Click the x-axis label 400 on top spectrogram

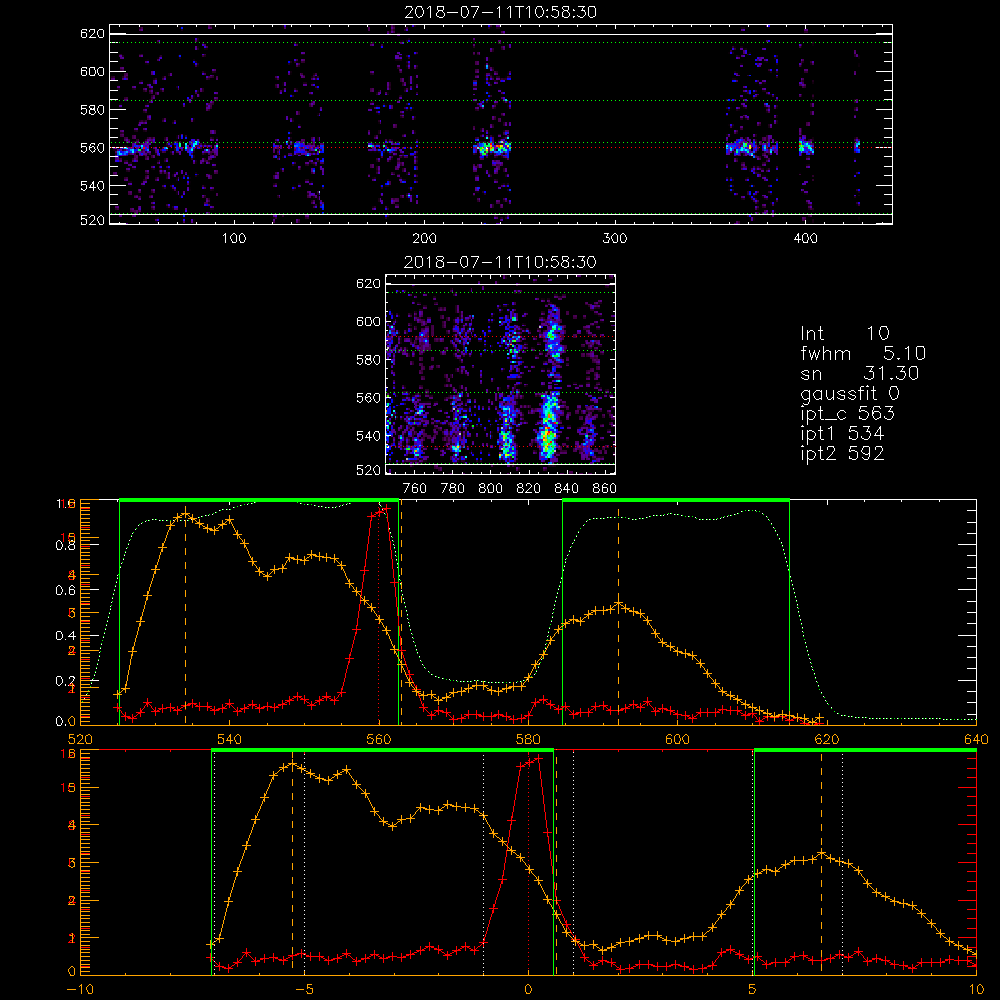coord(805,239)
